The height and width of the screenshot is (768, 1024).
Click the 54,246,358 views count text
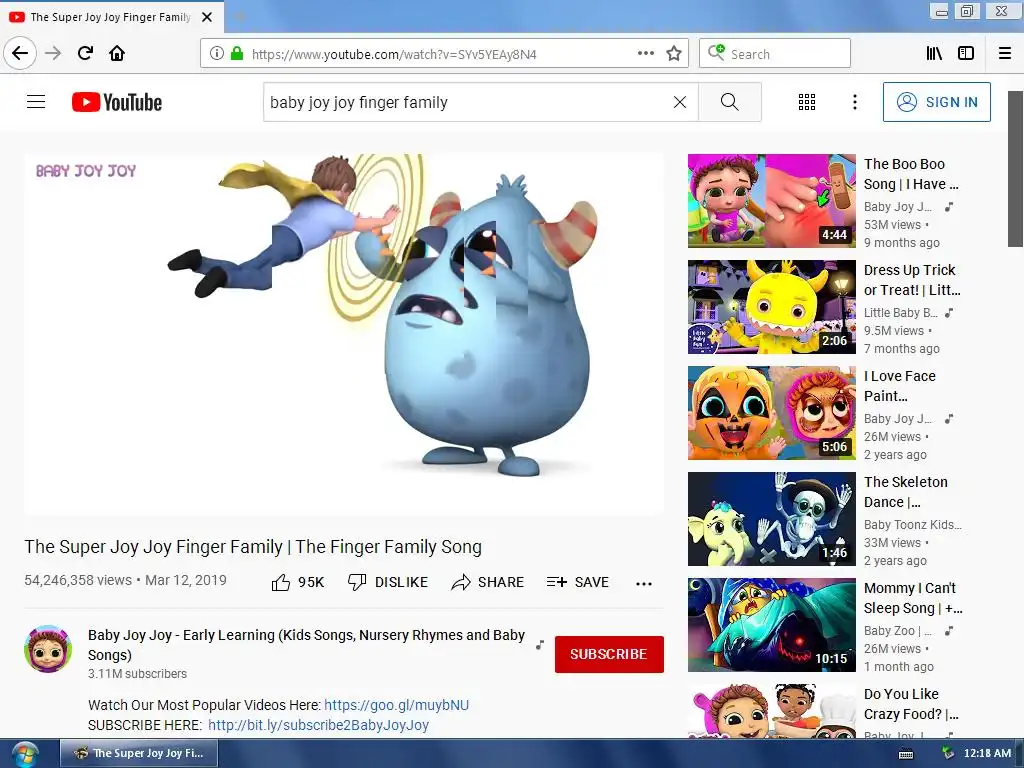click(78, 580)
